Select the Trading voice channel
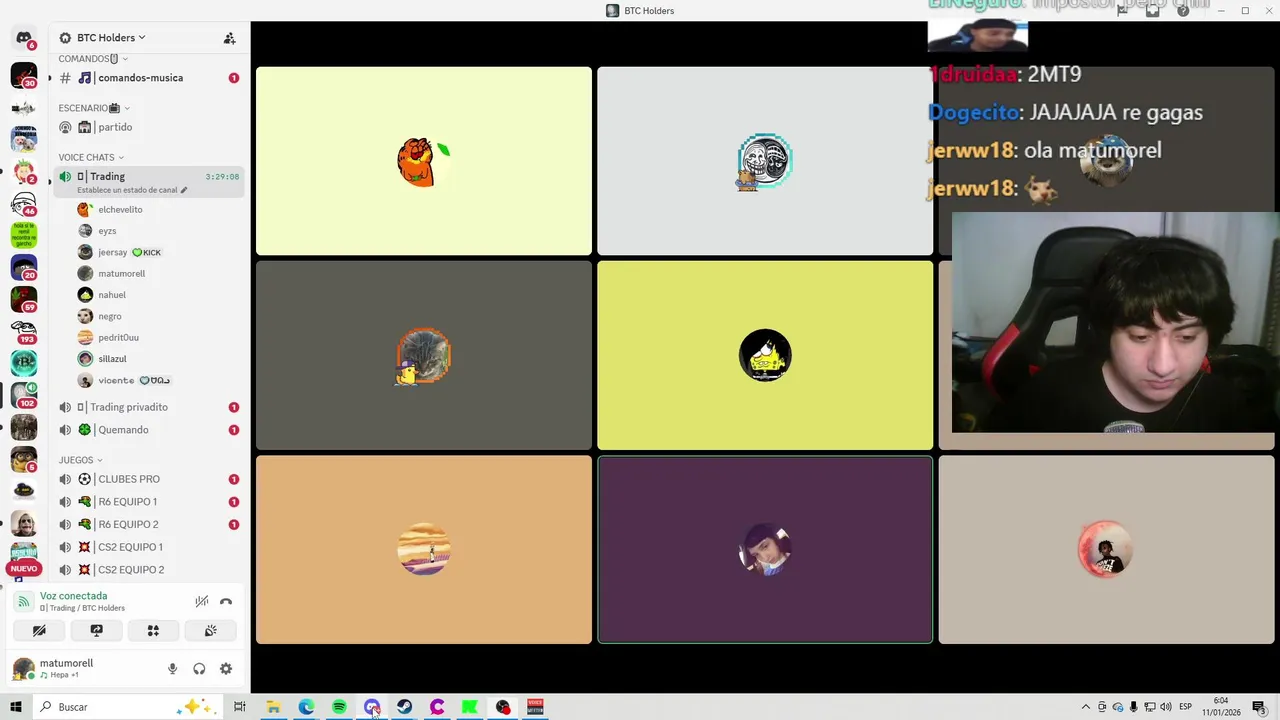 click(x=148, y=181)
